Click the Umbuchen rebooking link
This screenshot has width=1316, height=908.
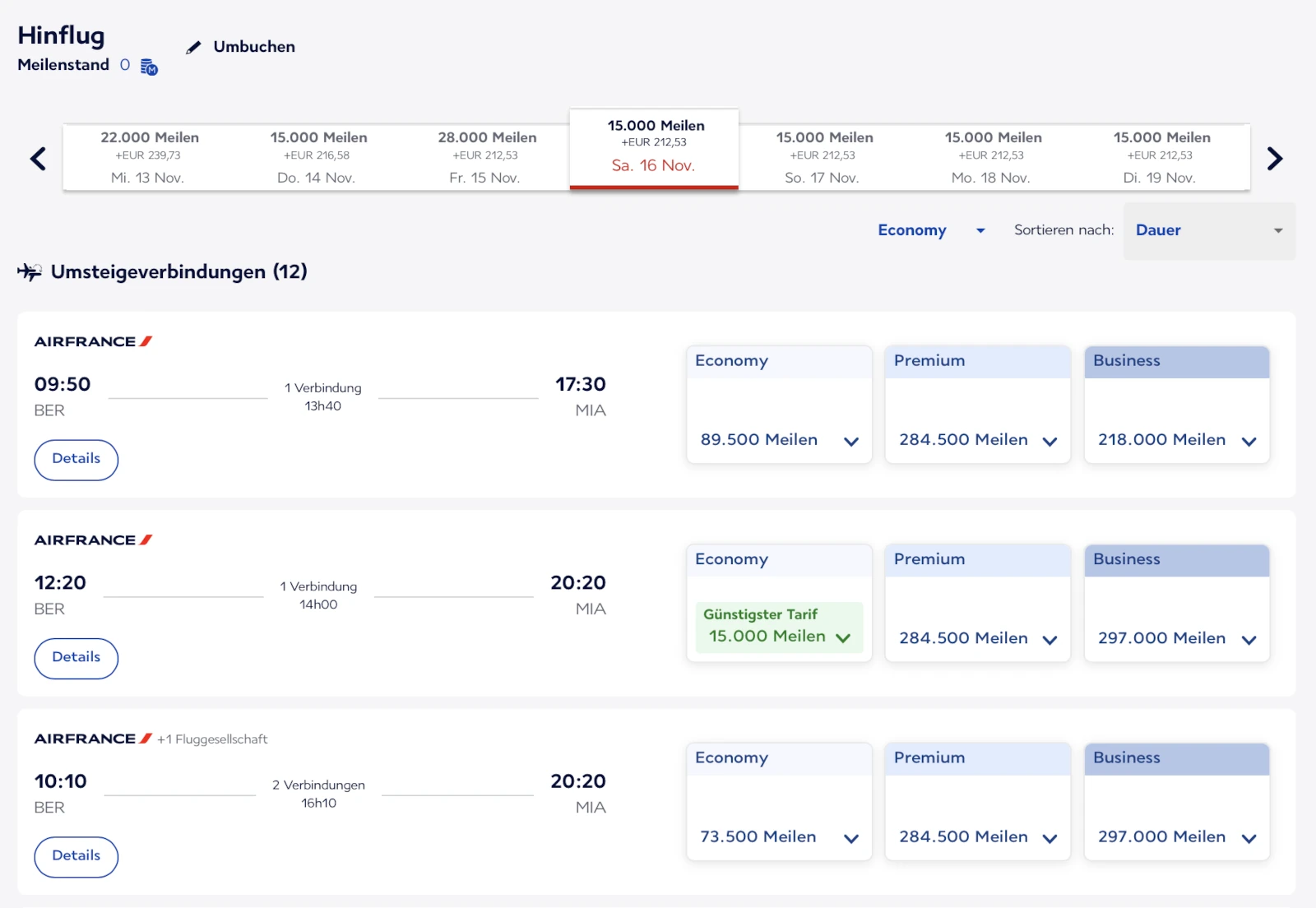[254, 47]
